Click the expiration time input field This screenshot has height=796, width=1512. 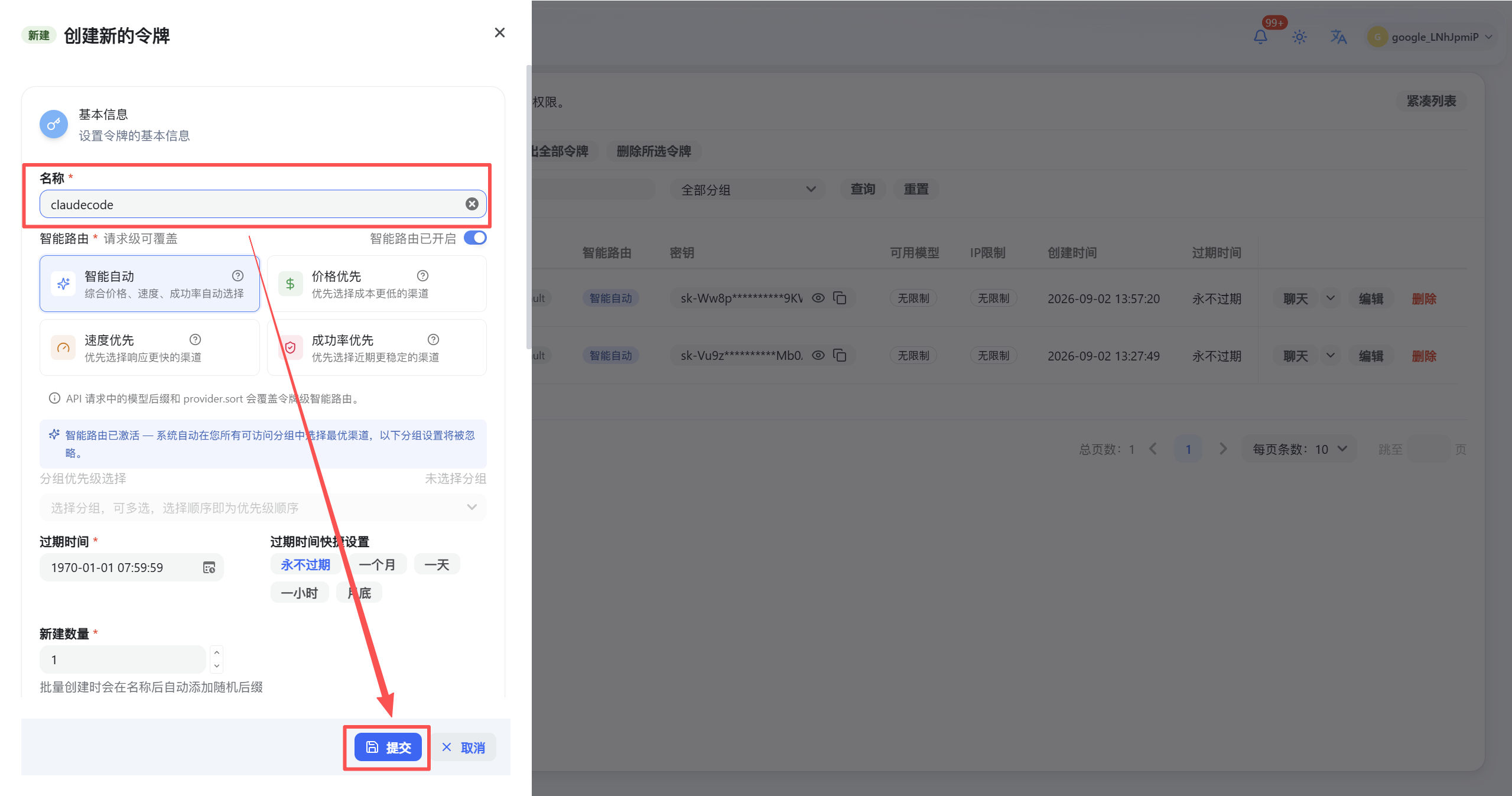[131, 567]
